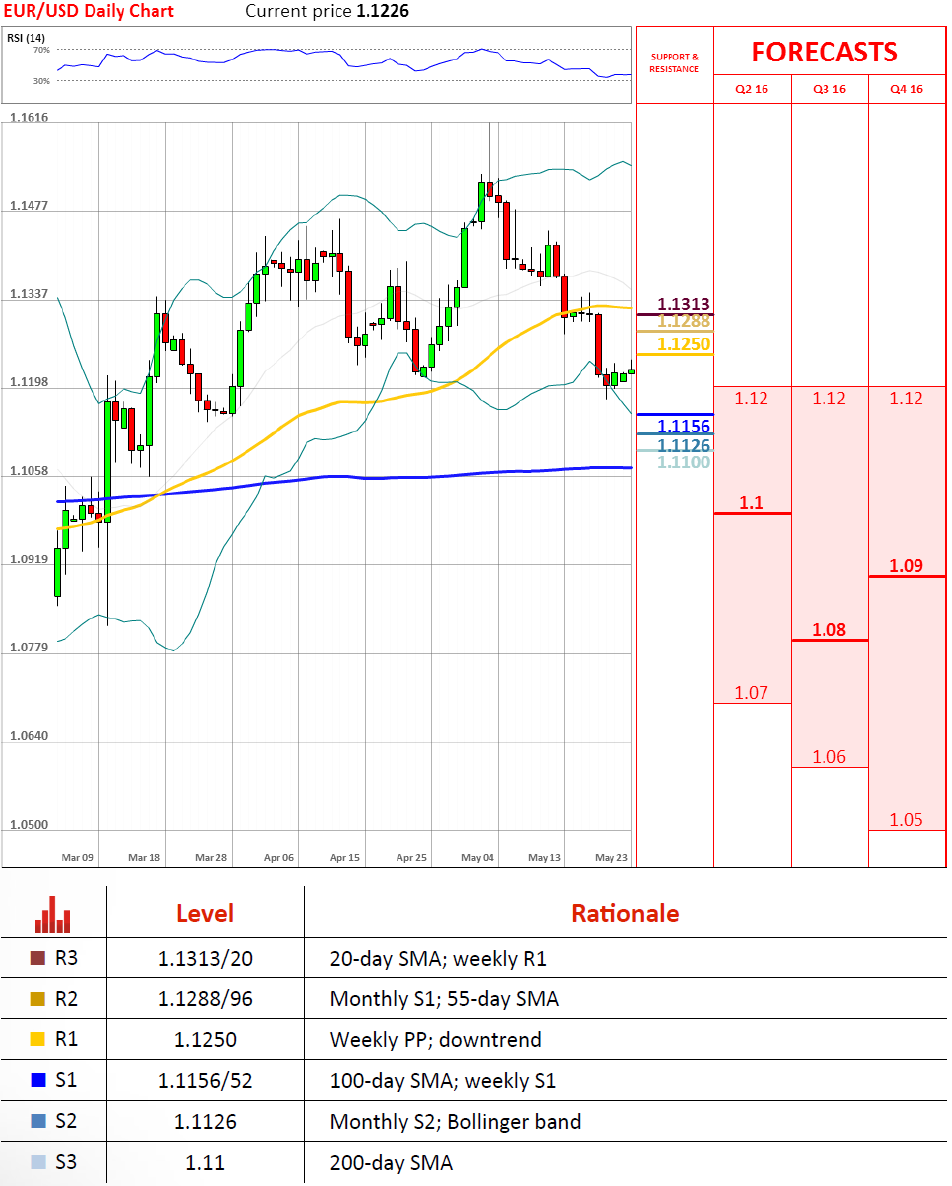
Task: Click the 1.1100 support level label
Action: click(x=684, y=462)
